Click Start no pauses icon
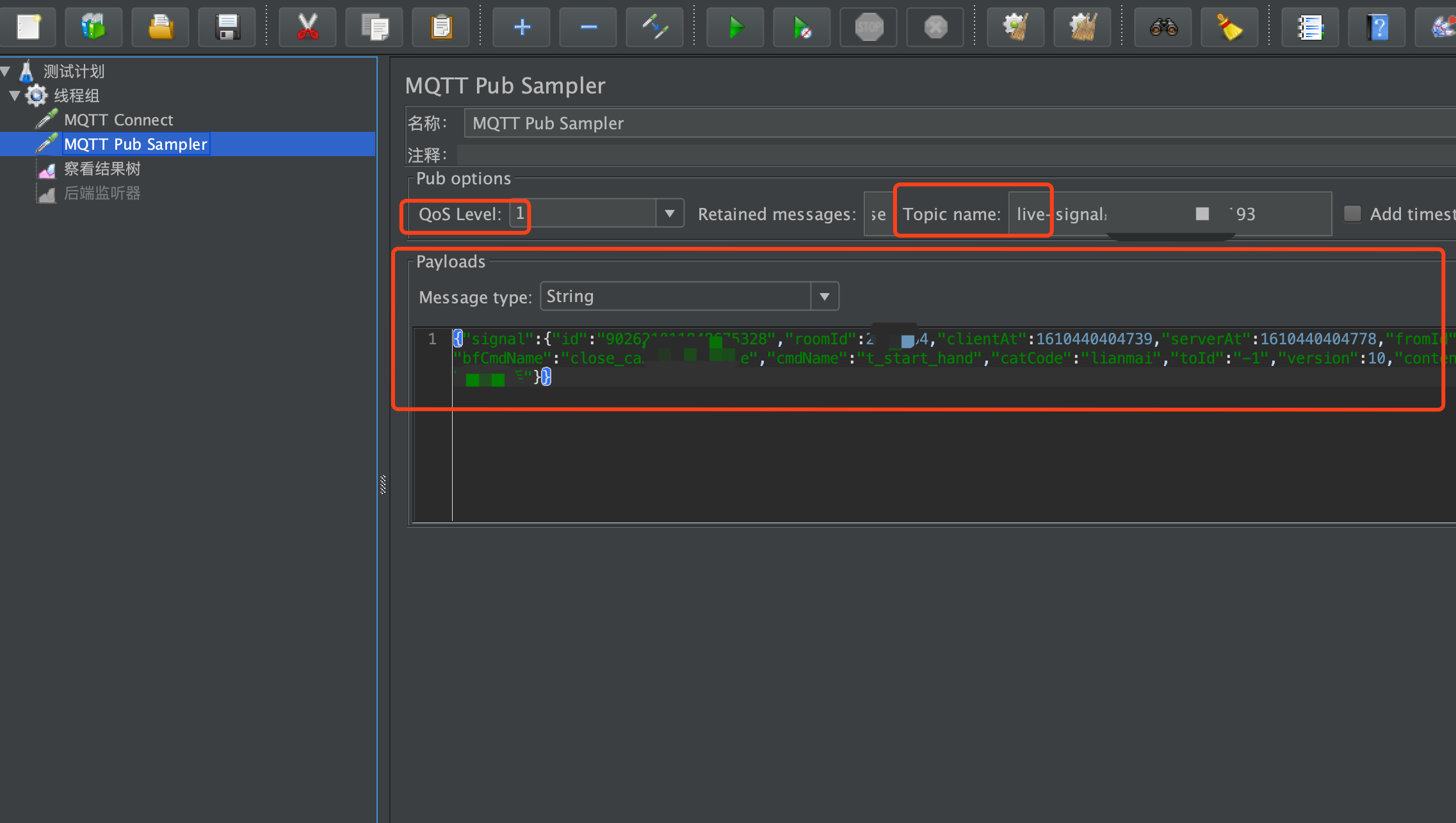 point(802,27)
